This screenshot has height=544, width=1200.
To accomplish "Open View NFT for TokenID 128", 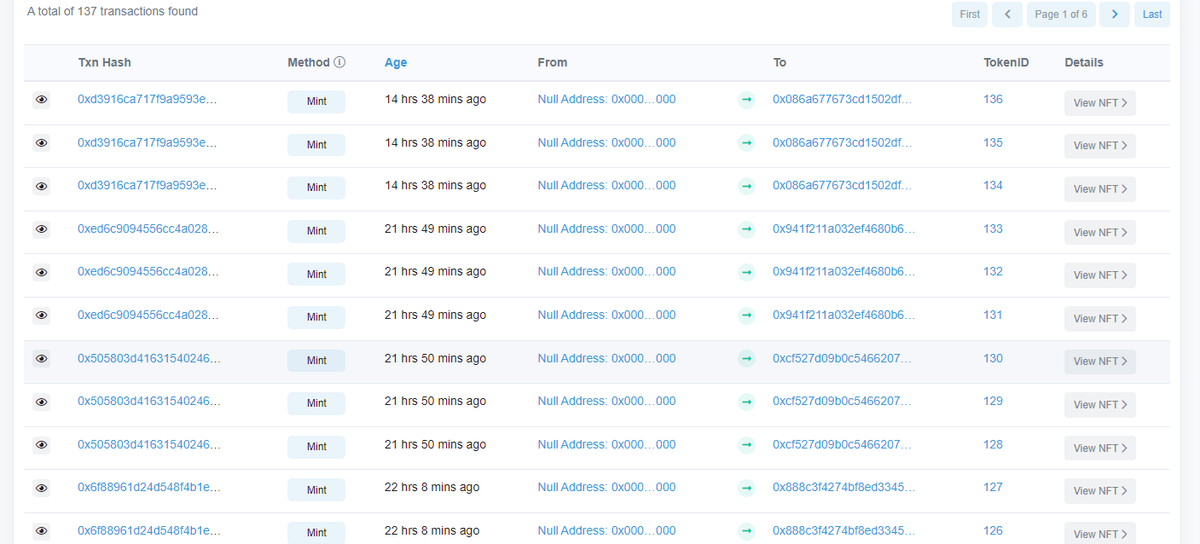I will point(1100,448).
